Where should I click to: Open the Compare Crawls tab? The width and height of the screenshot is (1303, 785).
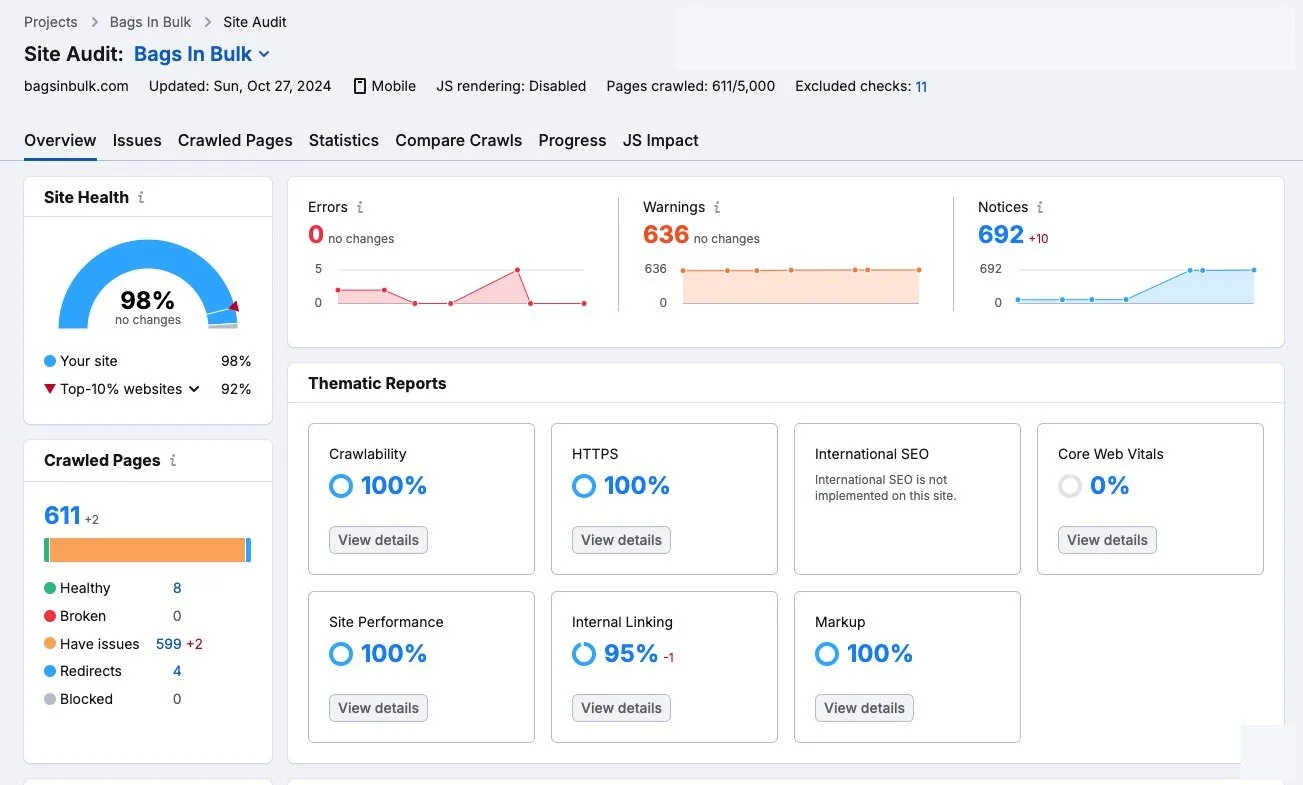tap(459, 140)
